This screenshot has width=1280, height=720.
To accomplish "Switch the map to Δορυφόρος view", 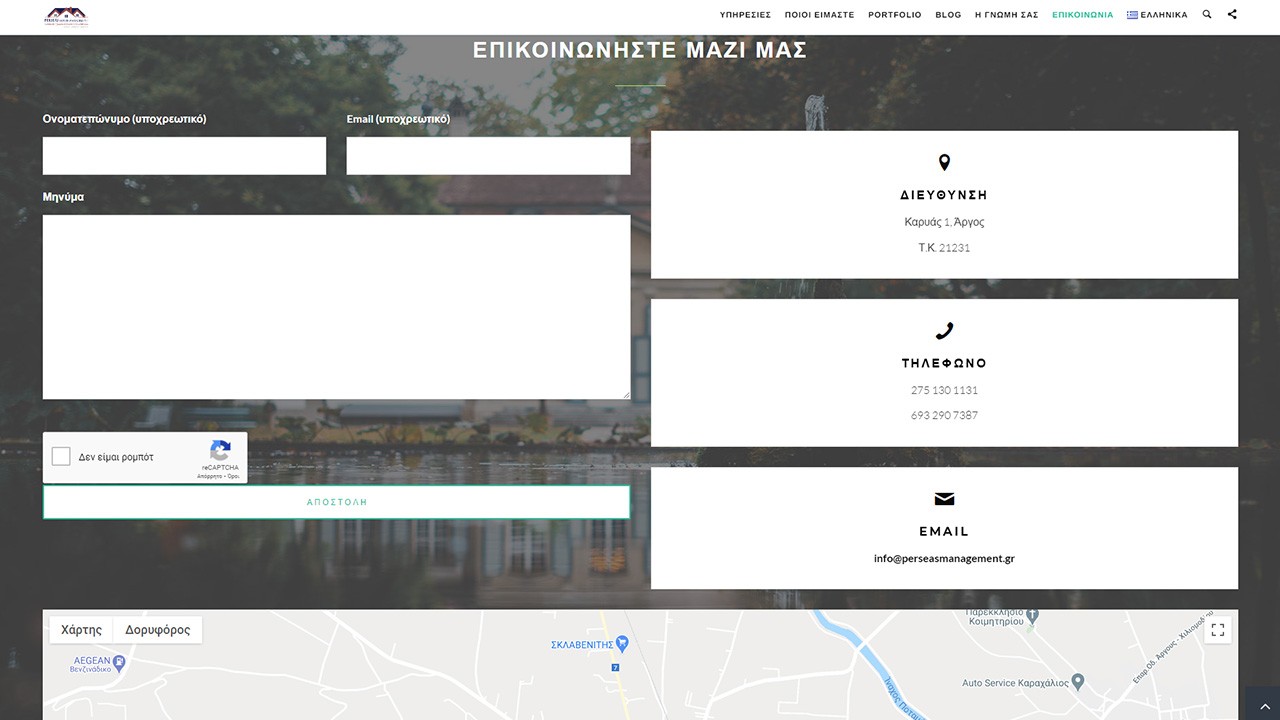I will click(157, 630).
